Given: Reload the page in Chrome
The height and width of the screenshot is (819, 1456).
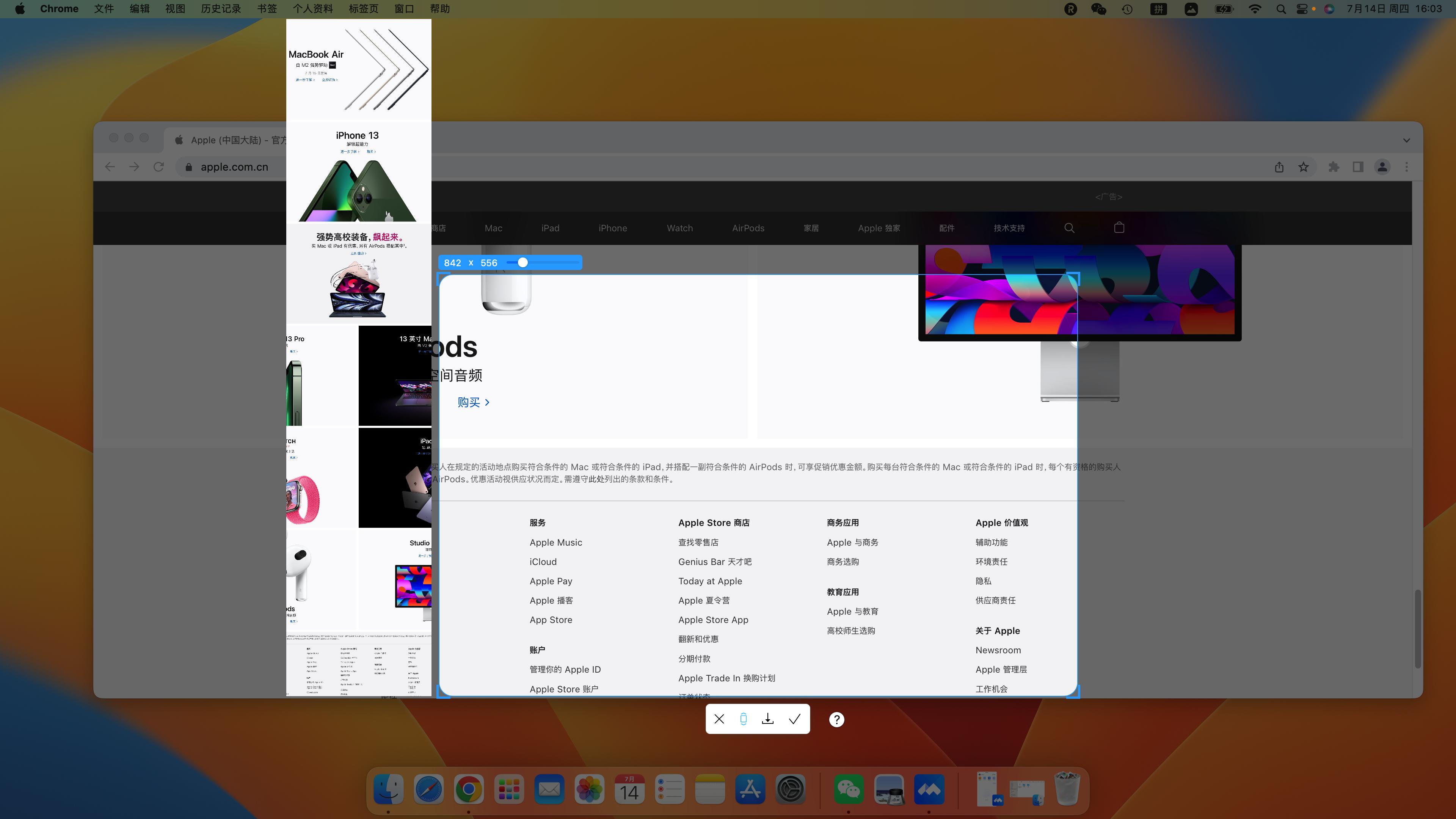Looking at the screenshot, I should [158, 167].
